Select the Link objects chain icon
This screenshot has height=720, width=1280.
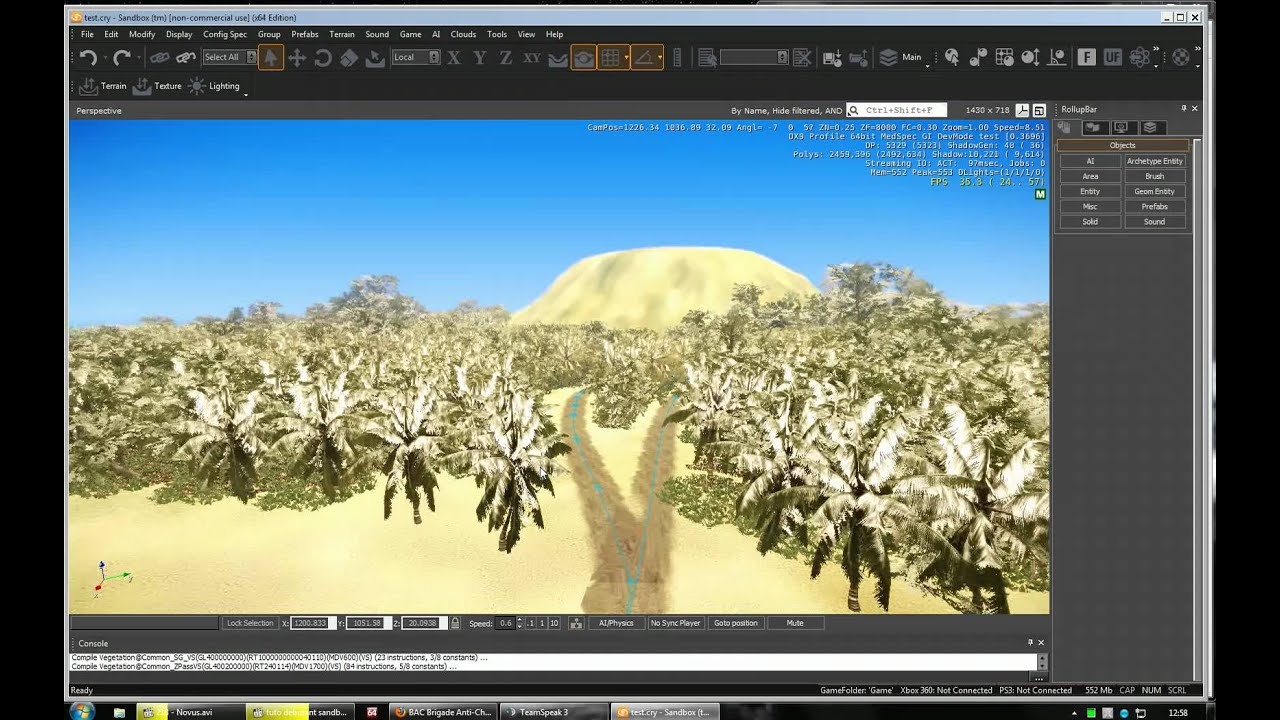pyautogui.click(x=160, y=58)
